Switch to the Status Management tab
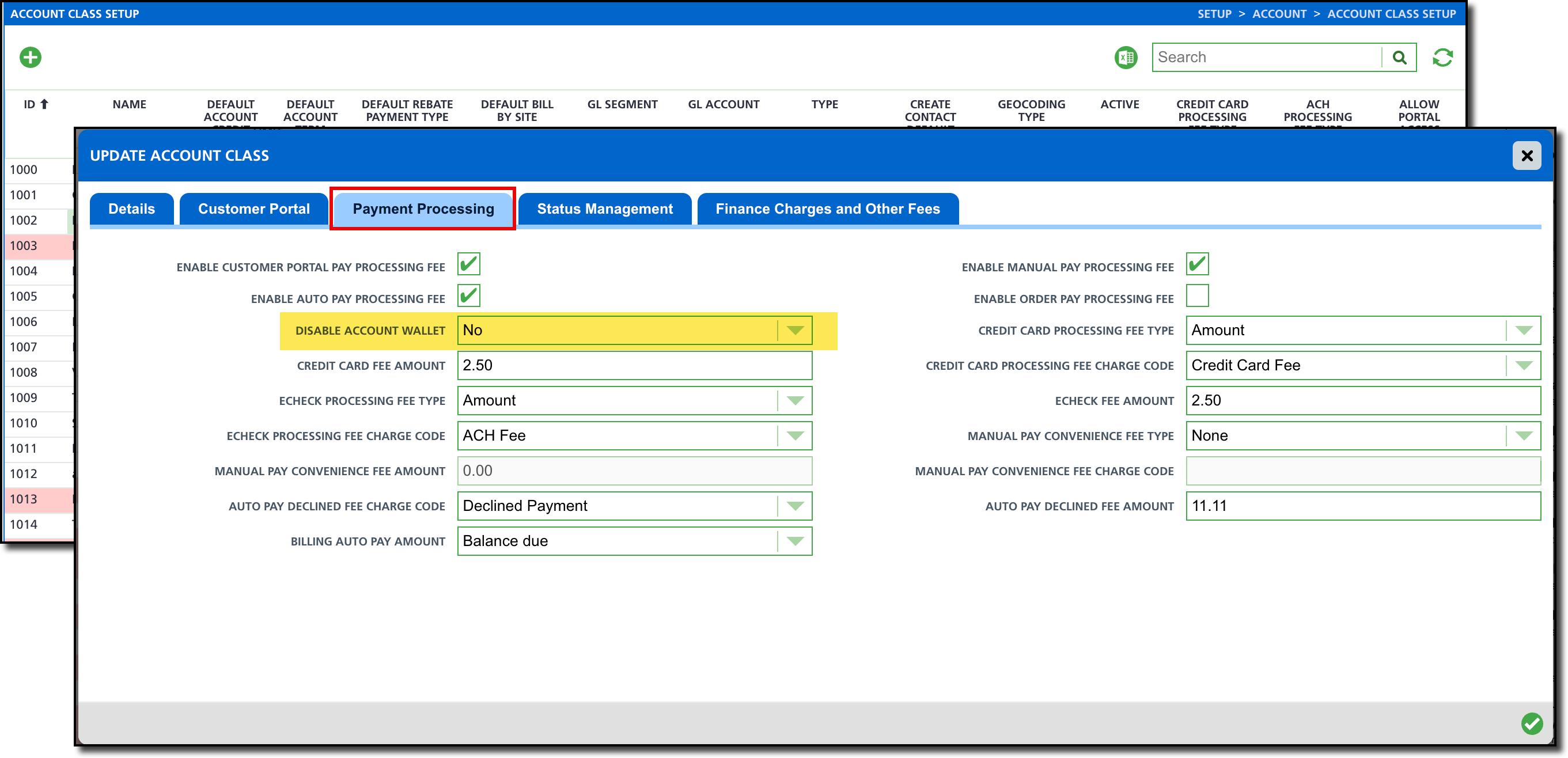The image size is (1568, 758). [604, 209]
